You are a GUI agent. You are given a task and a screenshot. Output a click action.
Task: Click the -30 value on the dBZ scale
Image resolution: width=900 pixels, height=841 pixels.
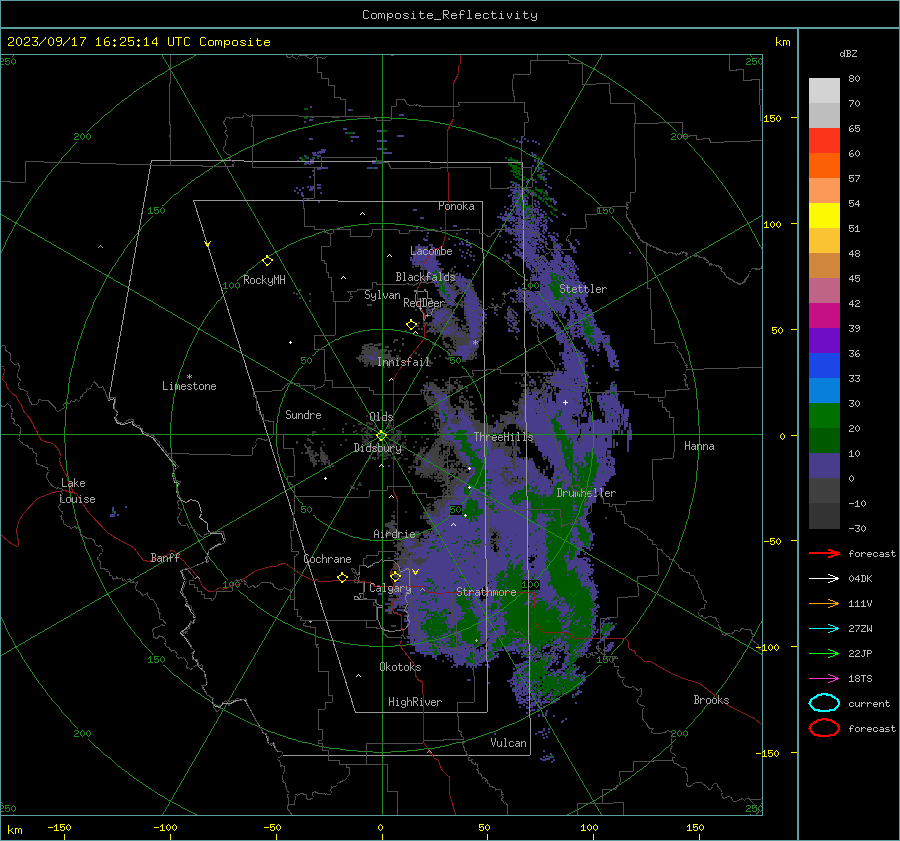[x=857, y=528]
